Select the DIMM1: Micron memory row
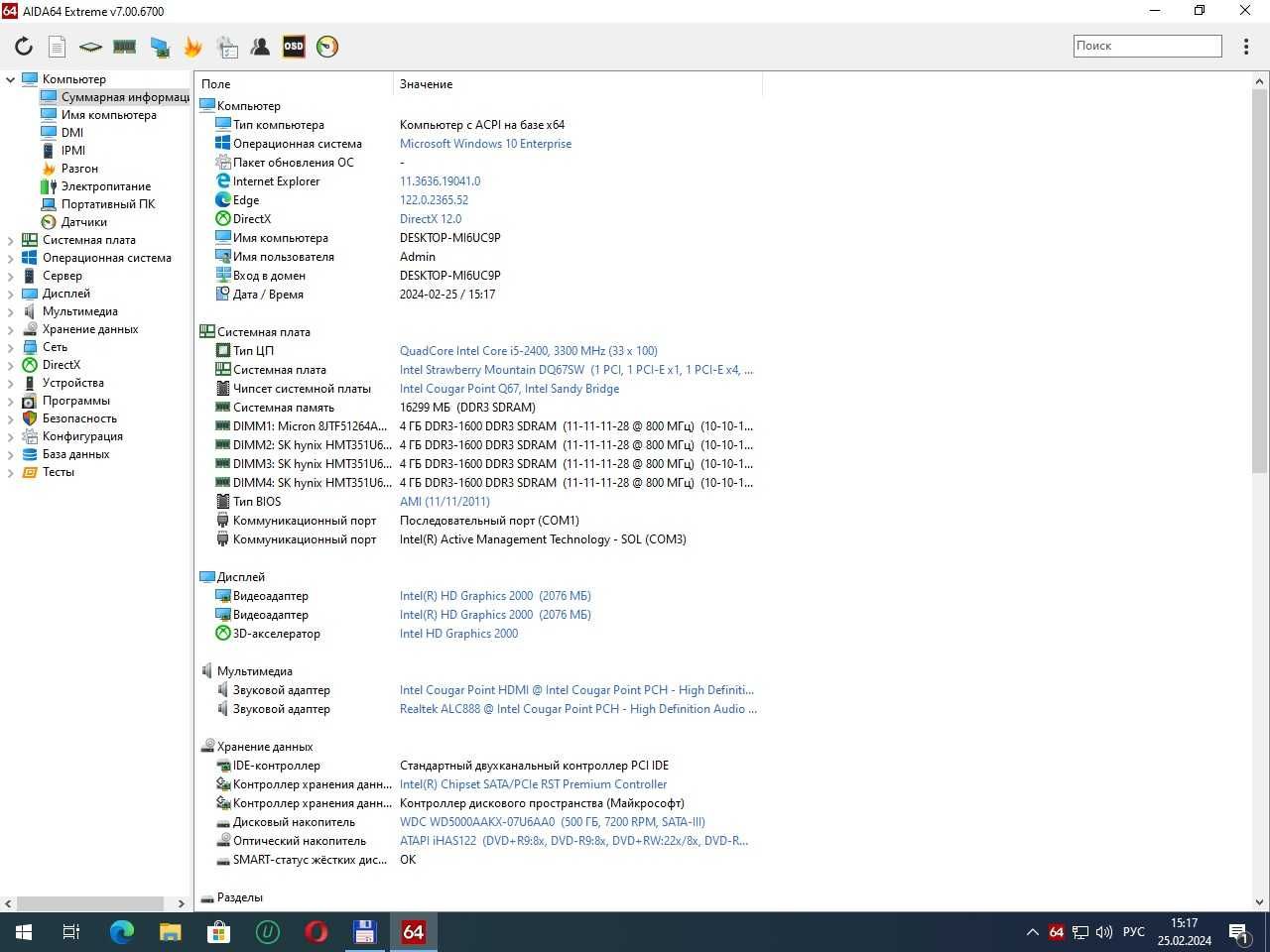 (x=478, y=426)
